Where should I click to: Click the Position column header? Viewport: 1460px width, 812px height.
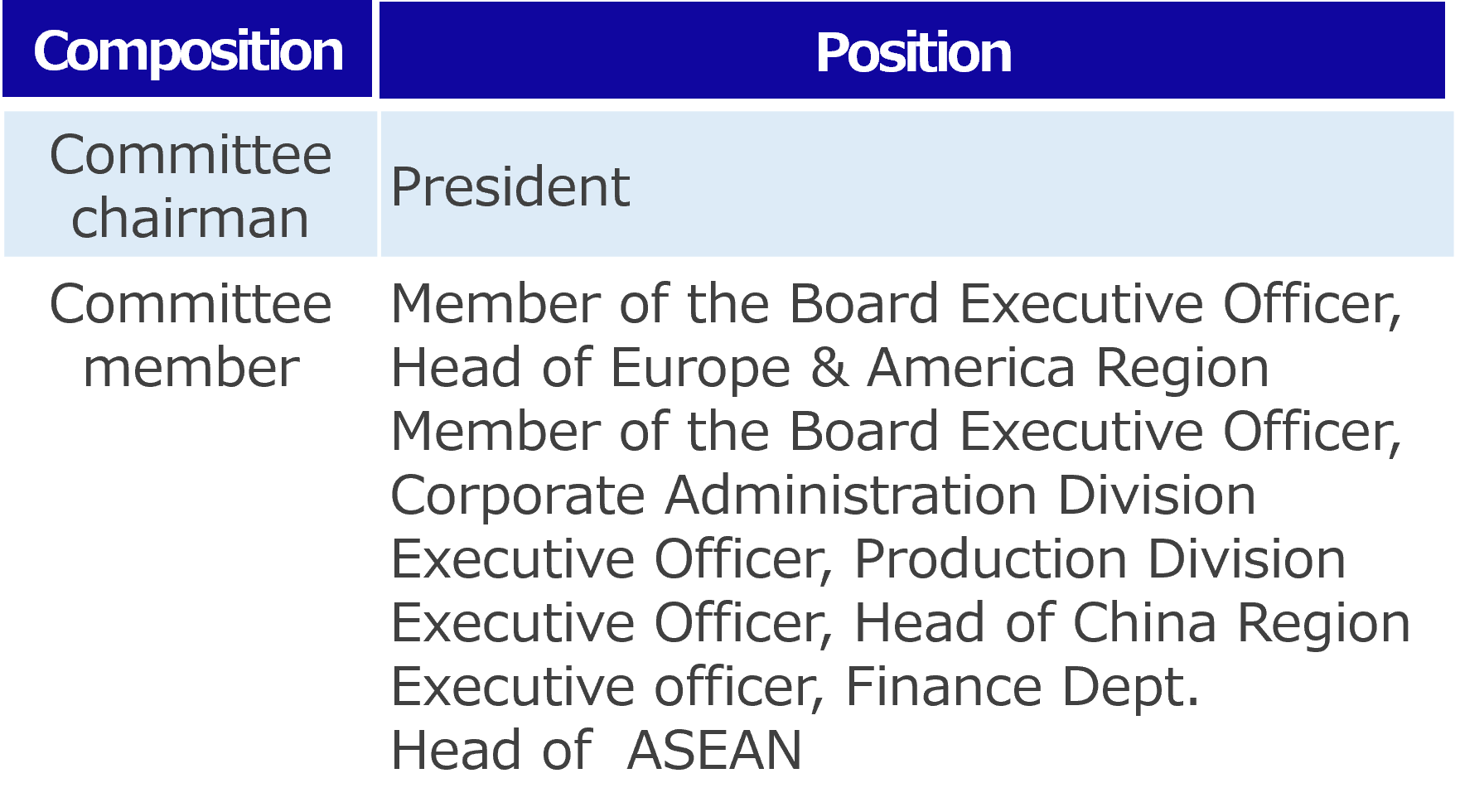coord(913,53)
